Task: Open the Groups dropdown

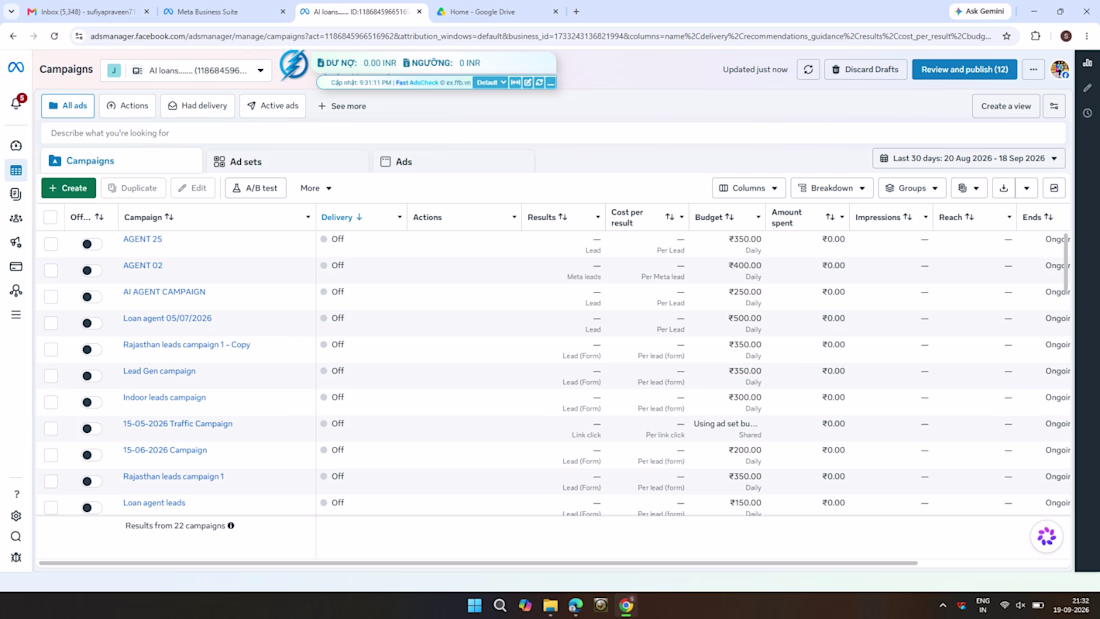Action: [x=911, y=188]
